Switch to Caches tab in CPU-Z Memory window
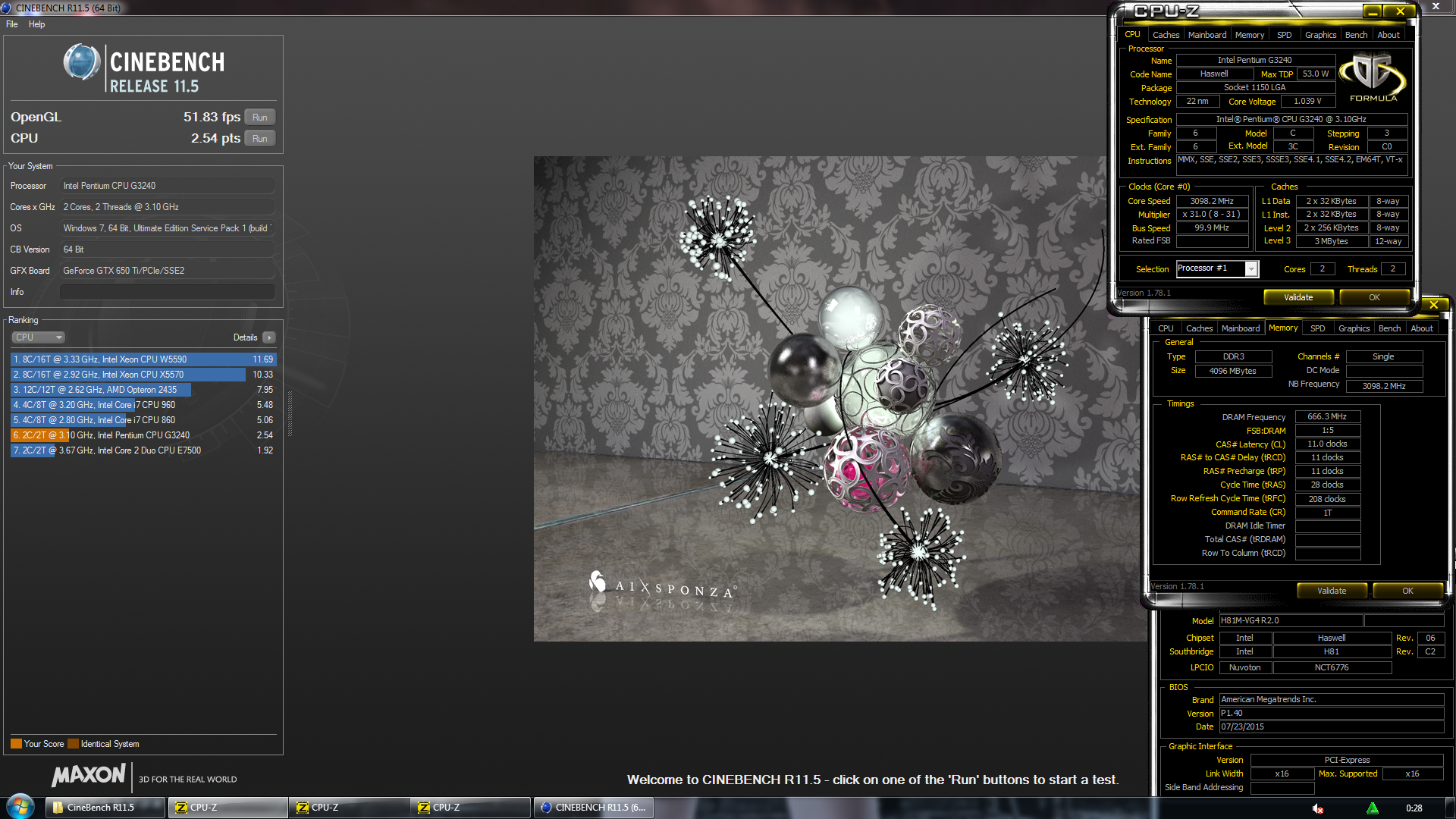The height and width of the screenshot is (819, 1456). pyautogui.click(x=1199, y=328)
